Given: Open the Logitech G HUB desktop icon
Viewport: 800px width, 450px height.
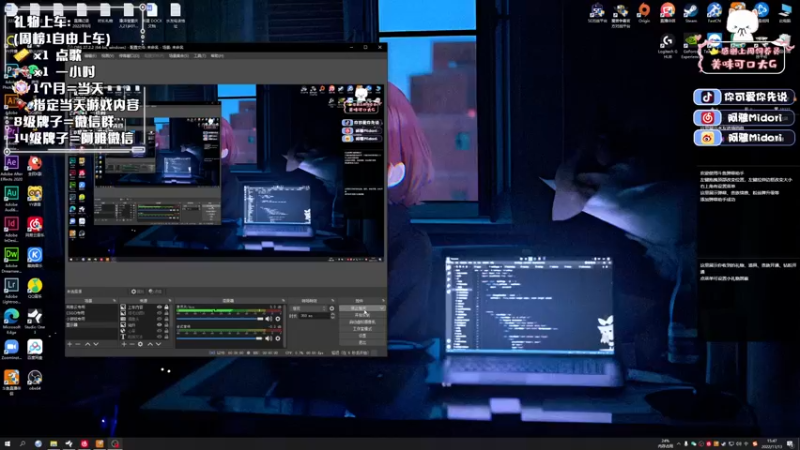Looking at the screenshot, I should coord(667,45).
